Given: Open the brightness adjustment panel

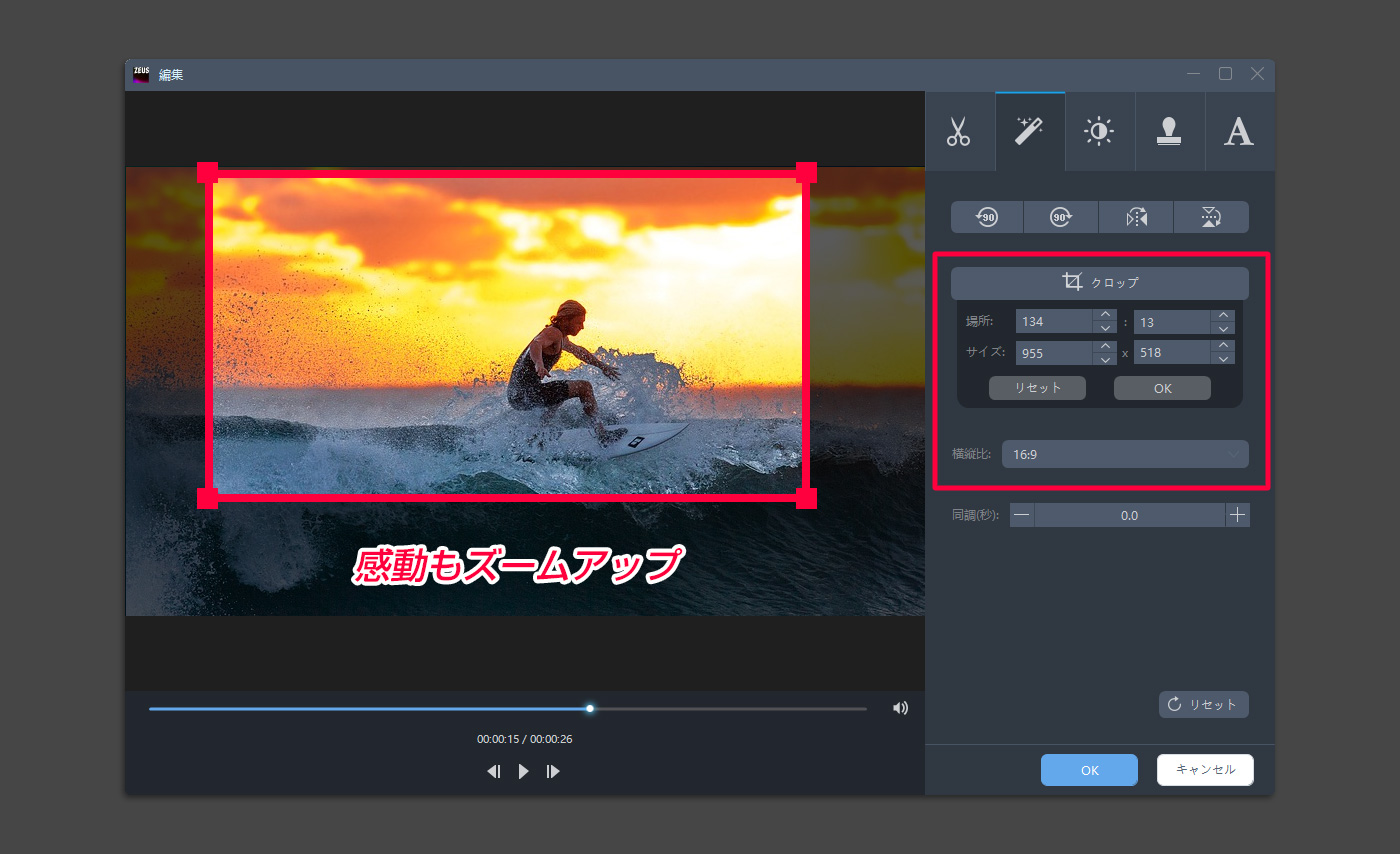Looking at the screenshot, I should (x=1099, y=131).
